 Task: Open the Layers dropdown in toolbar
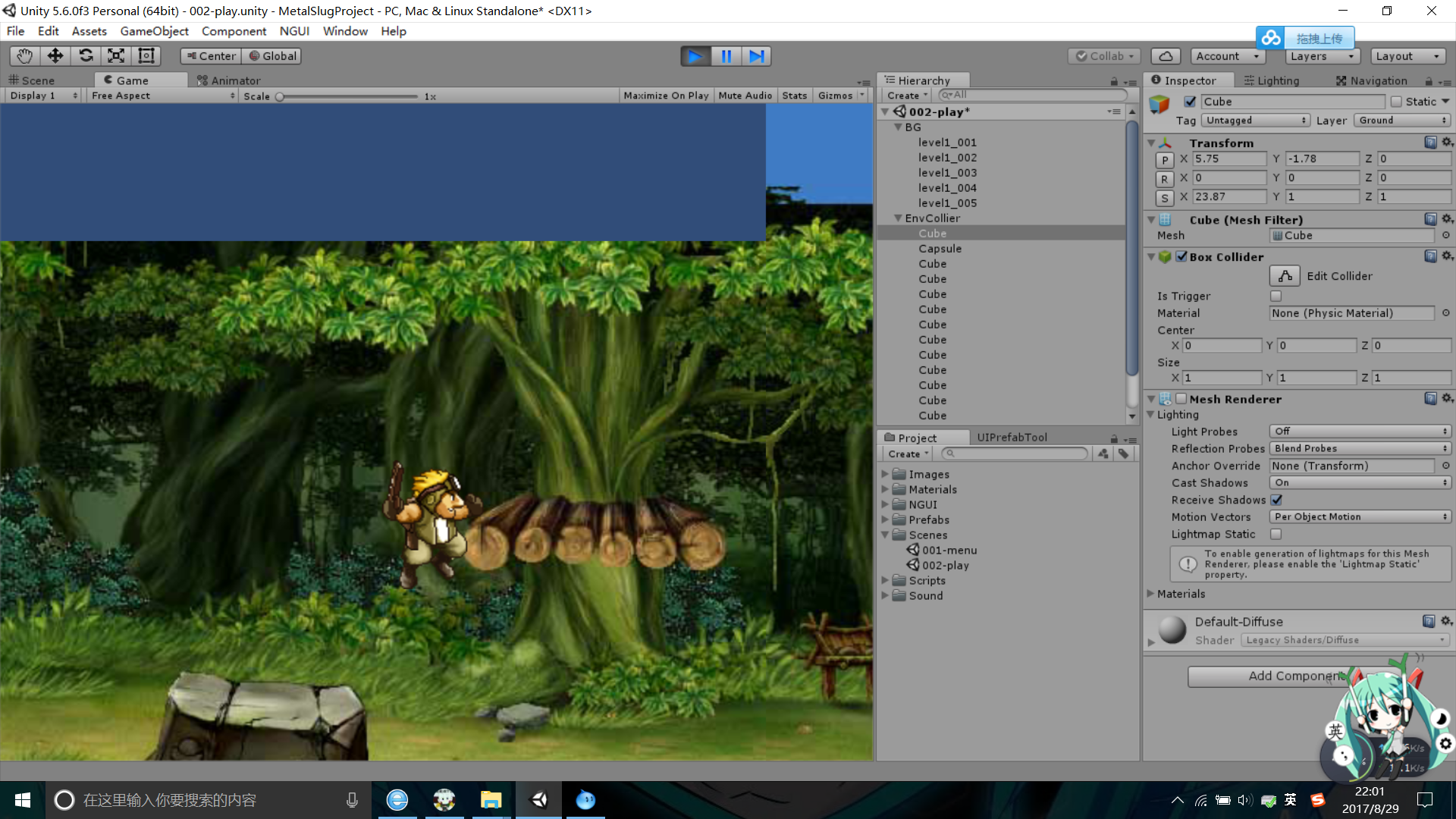[x=1322, y=56]
